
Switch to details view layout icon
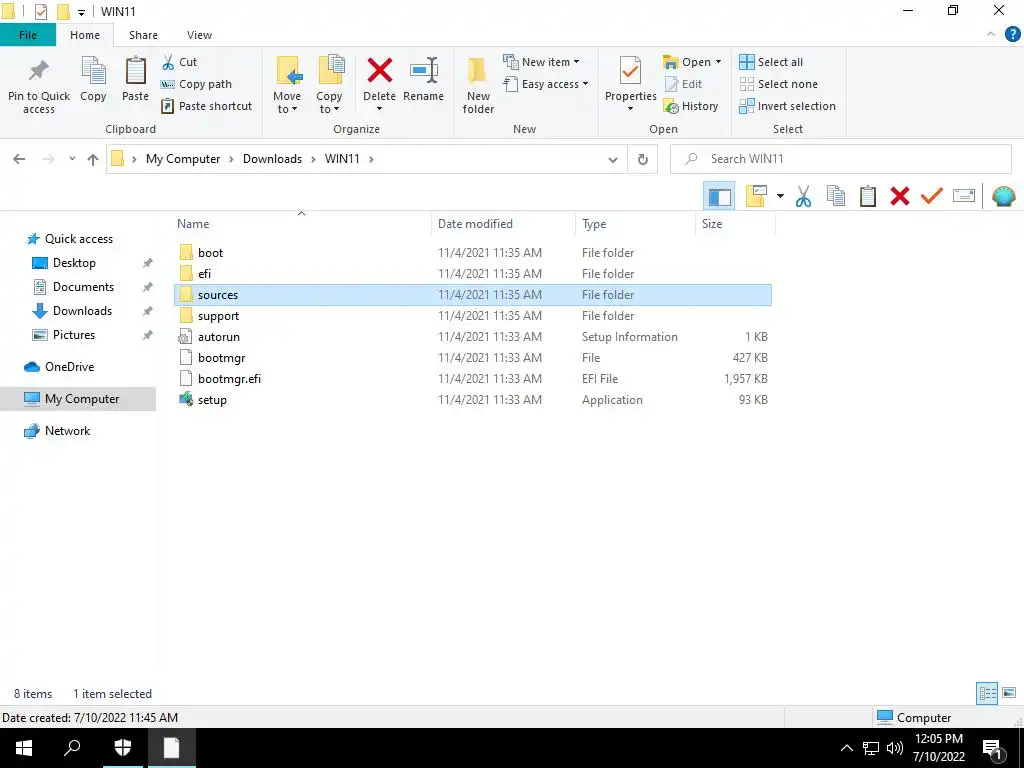pos(987,693)
